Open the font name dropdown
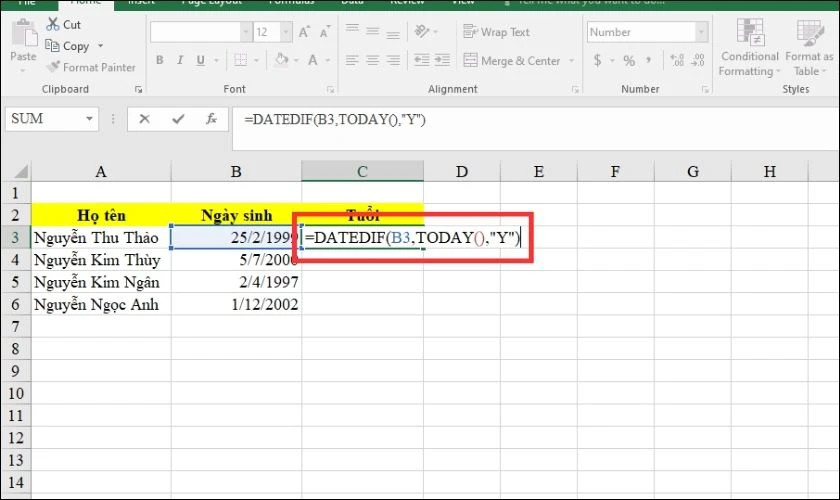This screenshot has height=500, width=840. (x=246, y=32)
